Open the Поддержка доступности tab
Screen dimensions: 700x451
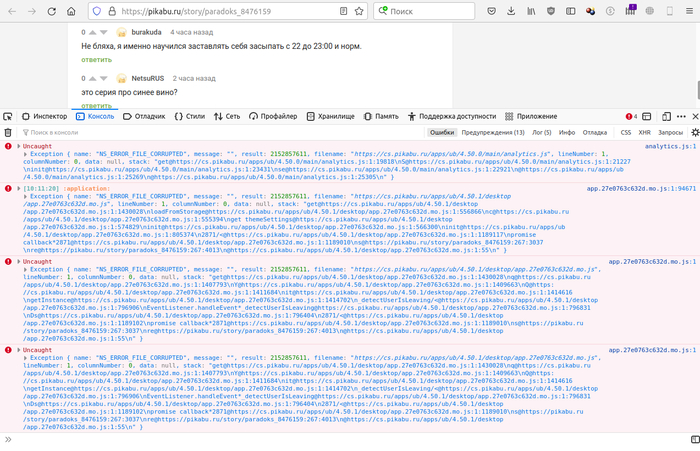[452, 116]
